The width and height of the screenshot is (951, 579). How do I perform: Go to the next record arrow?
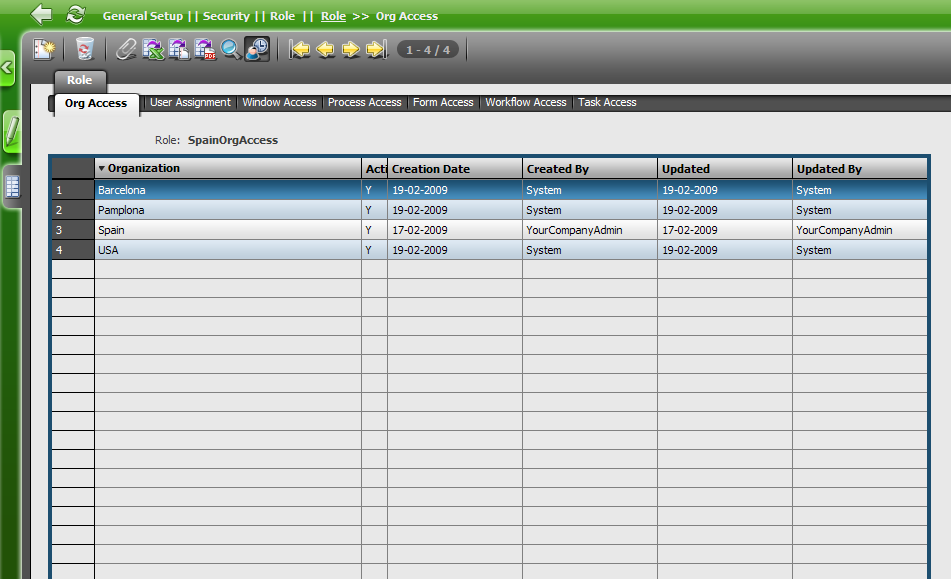(x=351, y=49)
